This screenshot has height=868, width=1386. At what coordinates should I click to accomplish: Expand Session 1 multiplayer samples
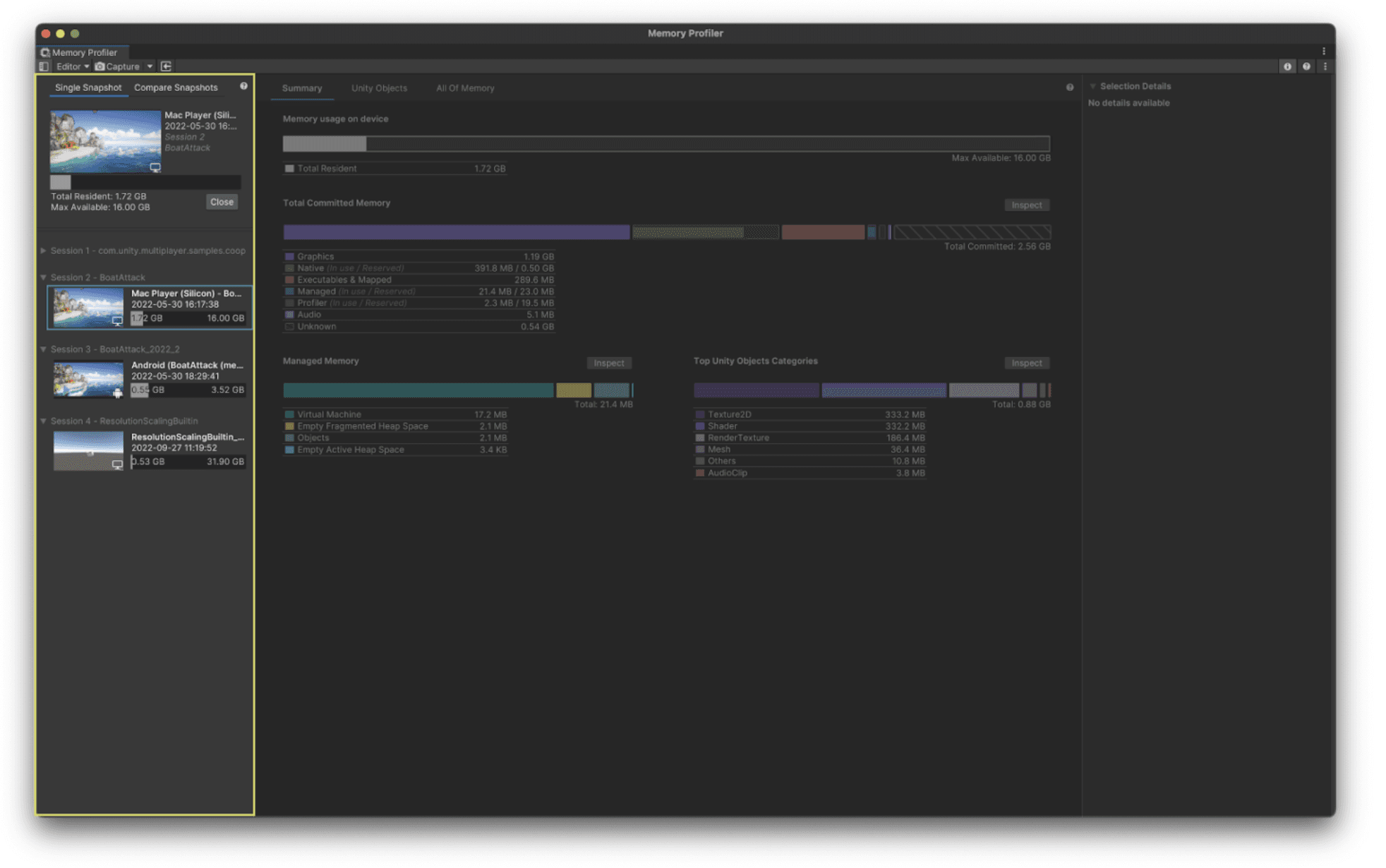pyautogui.click(x=43, y=251)
